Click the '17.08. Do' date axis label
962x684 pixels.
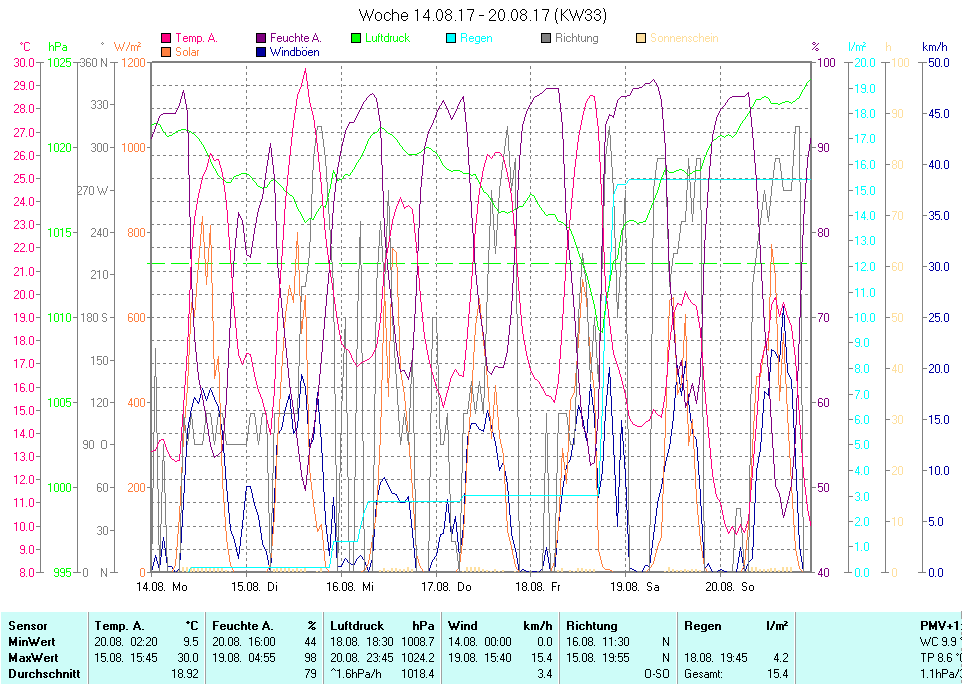(x=446, y=587)
